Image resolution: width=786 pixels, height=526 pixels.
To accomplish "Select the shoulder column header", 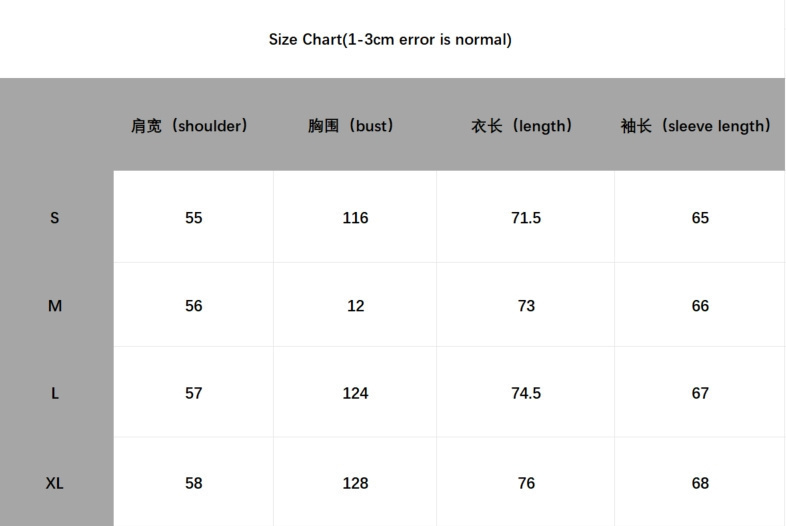I will [189, 125].
